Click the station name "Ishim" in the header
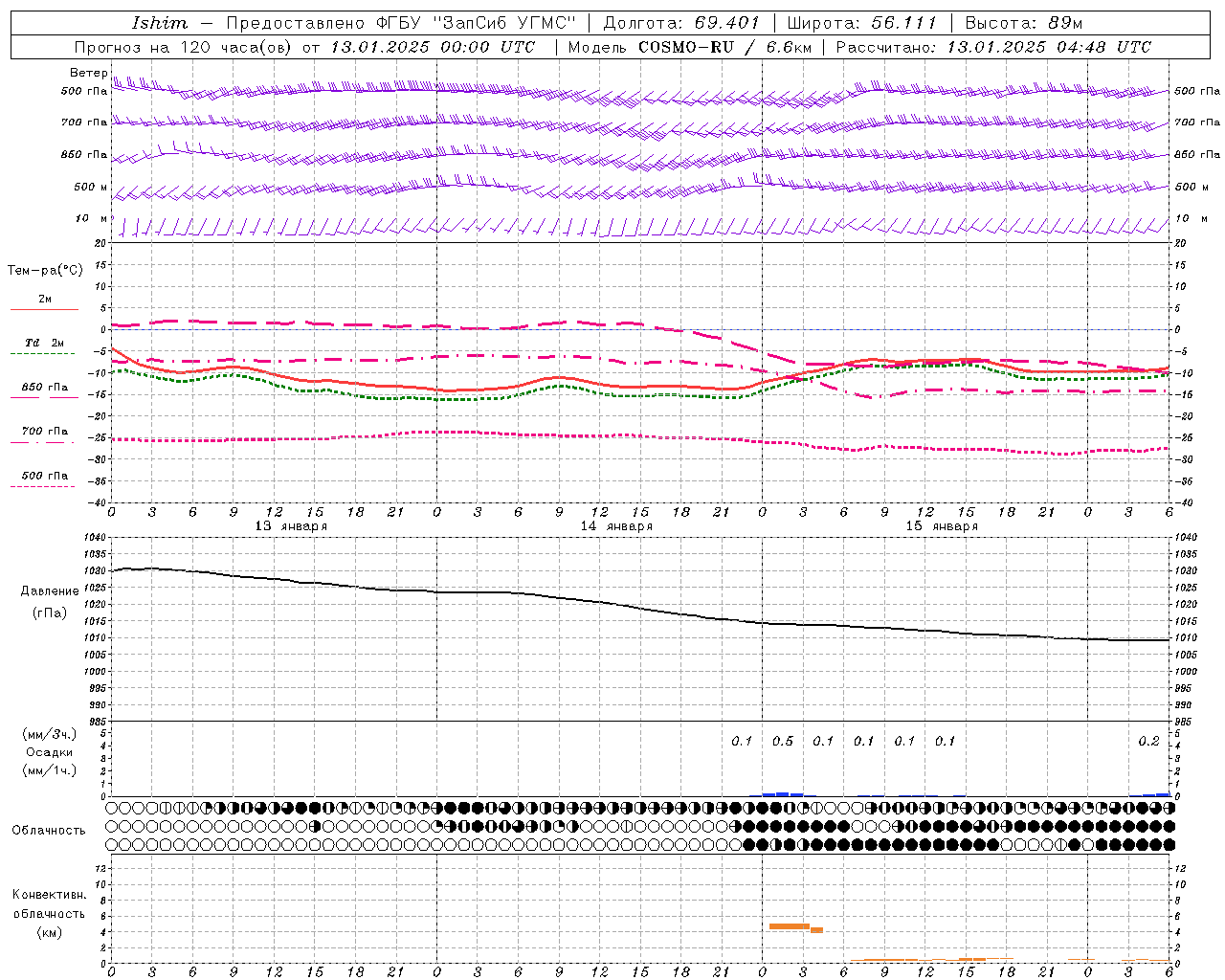This screenshot has width=1225, height=980. (x=160, y=23)
